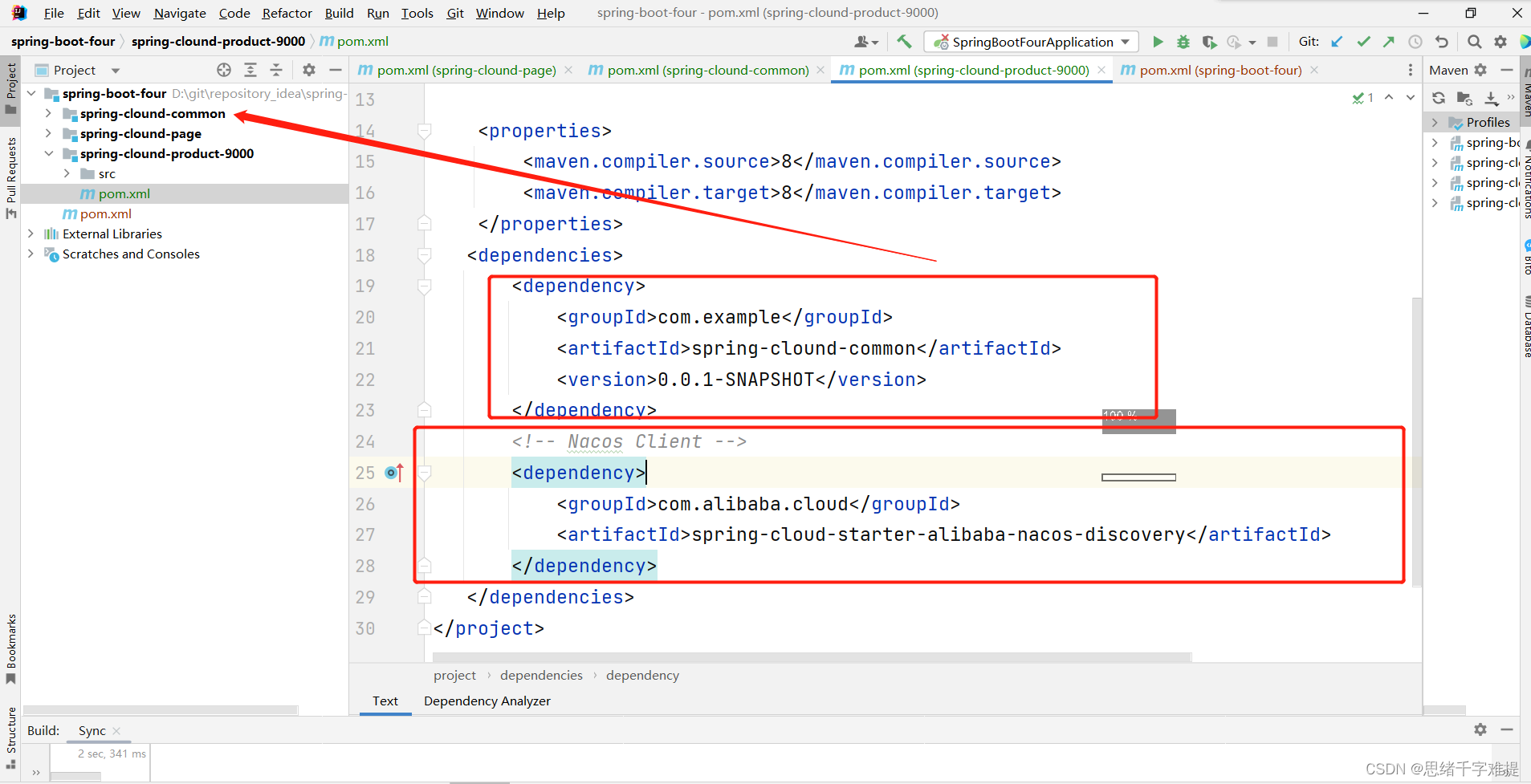This screenshot has height=784, width=1531.
Task: Open IDE settings gear in main toolbar
Action: point(1500,42)
